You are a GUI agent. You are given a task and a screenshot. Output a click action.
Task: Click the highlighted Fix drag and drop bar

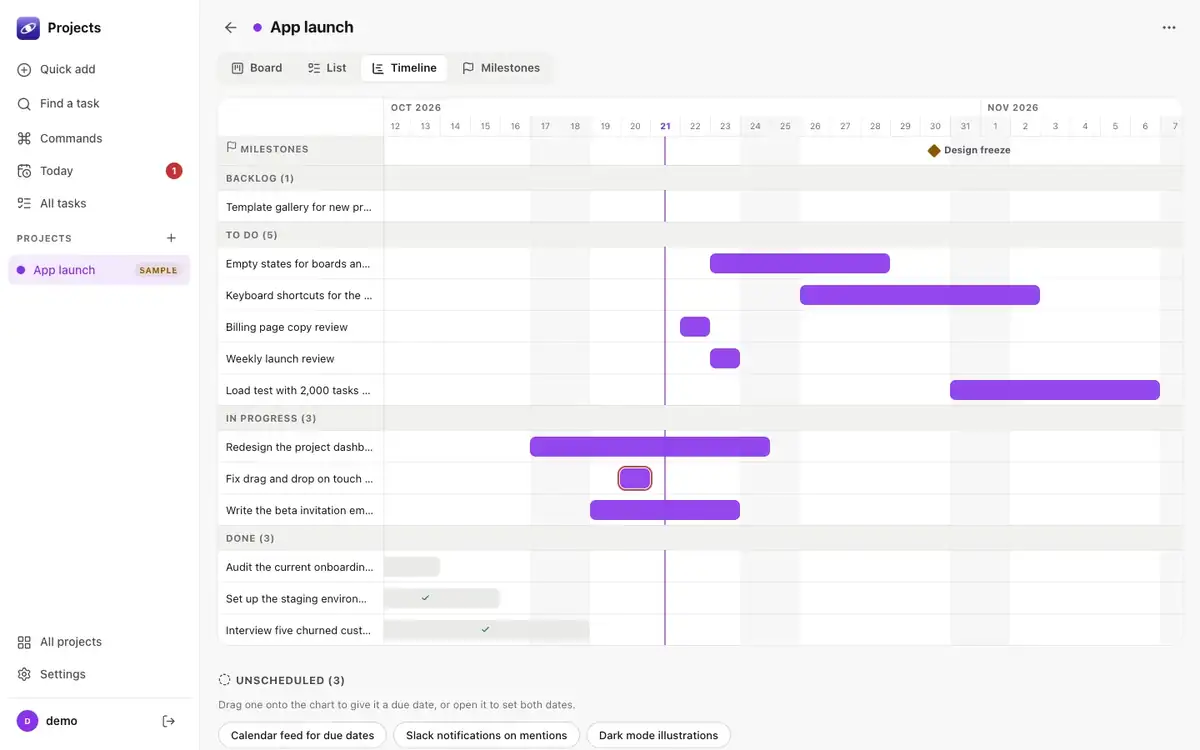click(635, 478)
